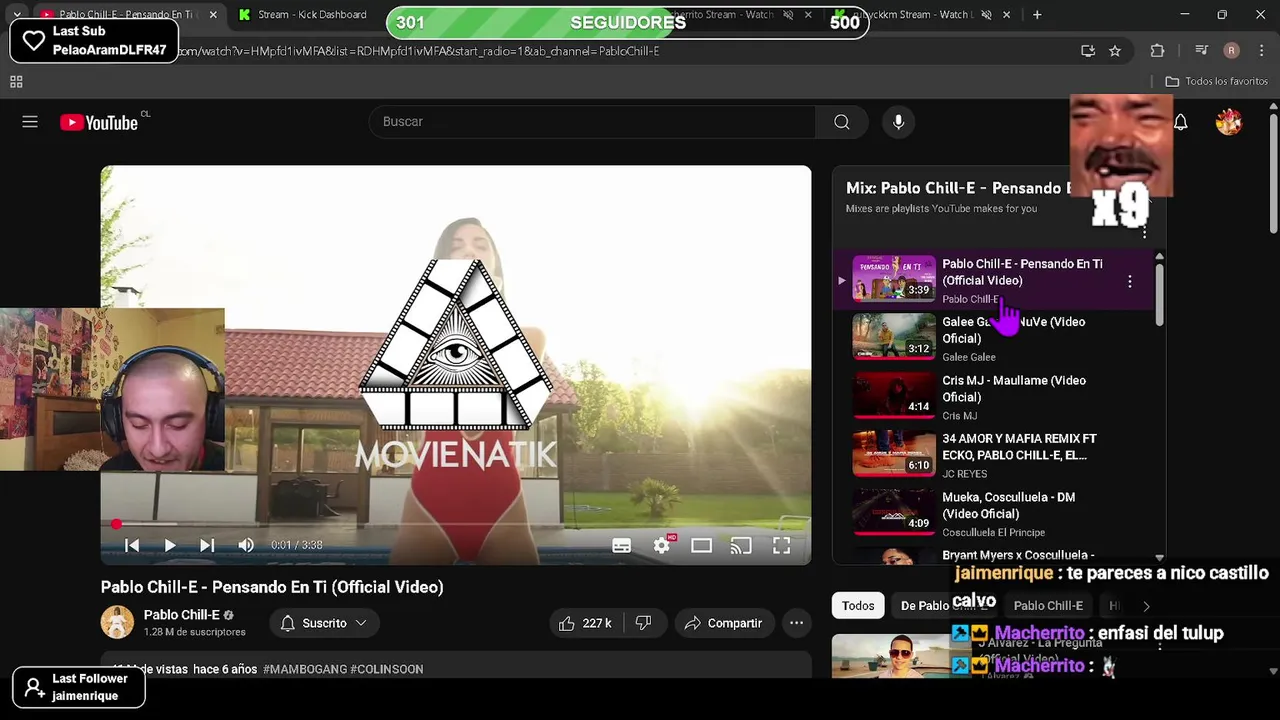1280x720 pixels.
Task: Mute the video player volume
Action: [x=245, y=545]
